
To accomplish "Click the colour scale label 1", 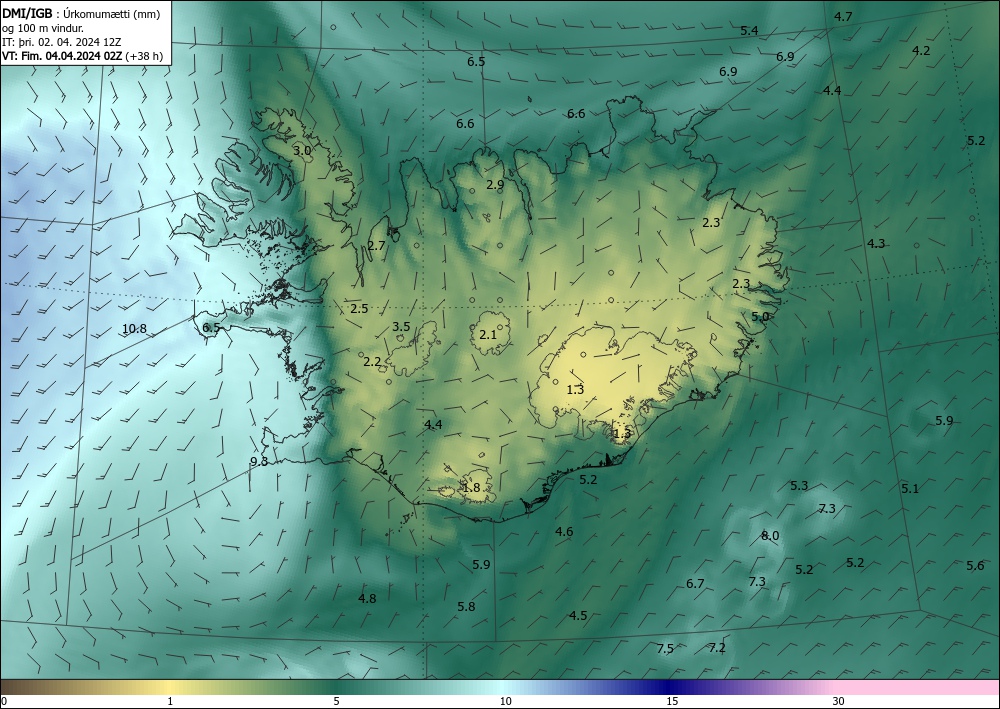I will (170, 701).
